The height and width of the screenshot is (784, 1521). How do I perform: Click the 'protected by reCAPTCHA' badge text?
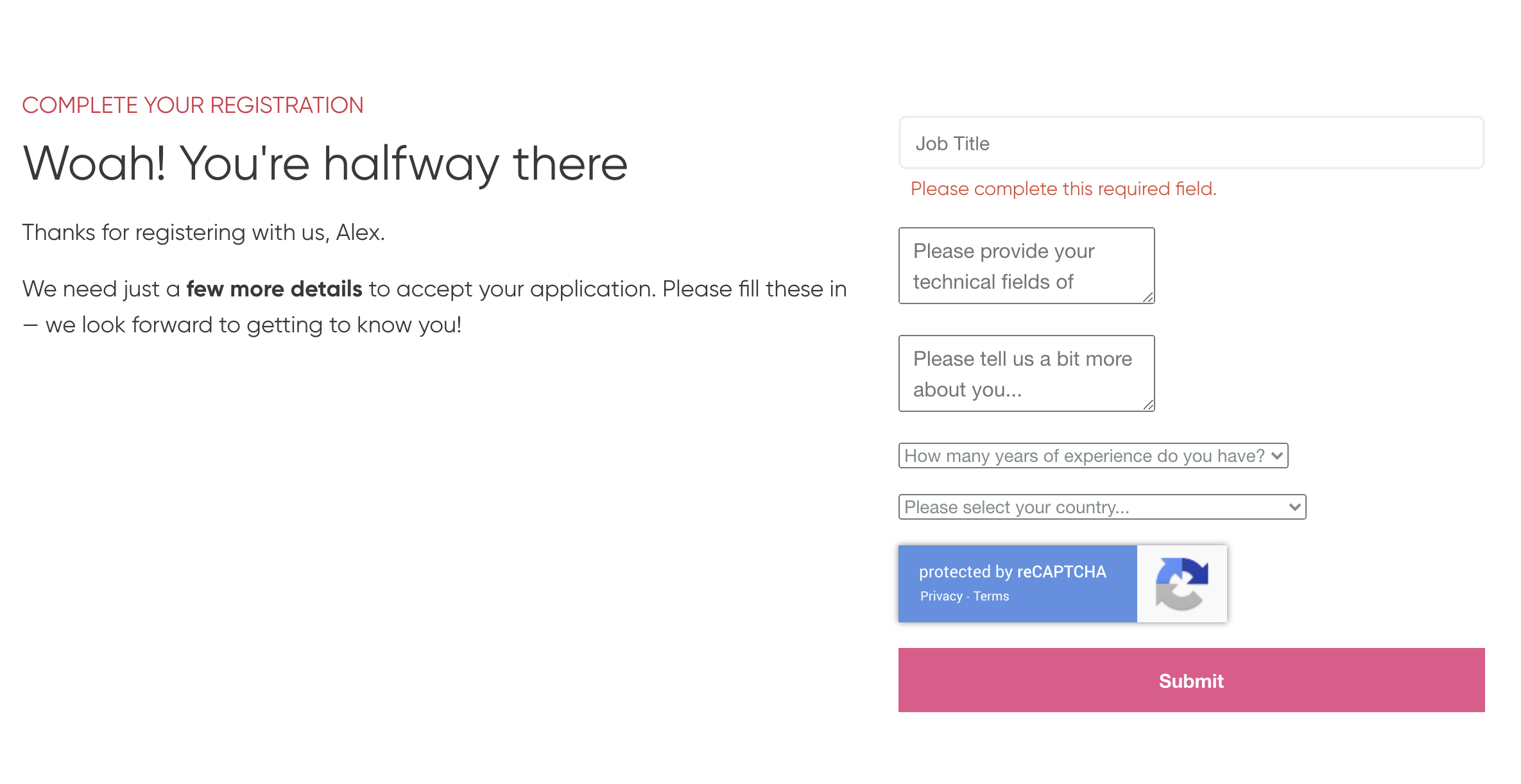[1012, 572]
